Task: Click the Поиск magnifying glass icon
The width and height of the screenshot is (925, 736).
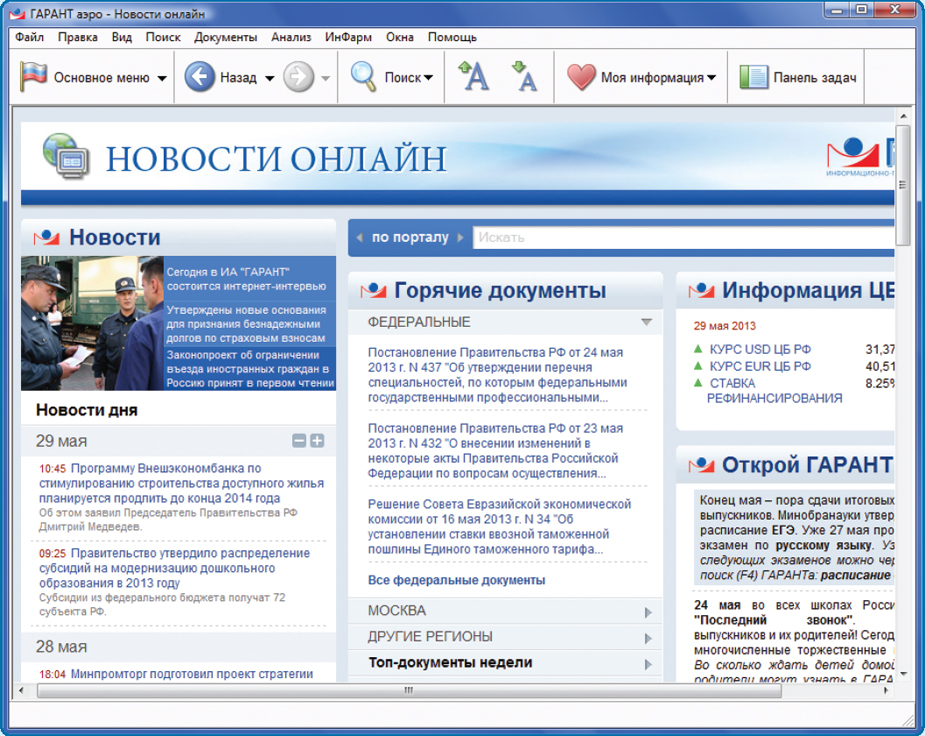Action: [x=362, y=77]
